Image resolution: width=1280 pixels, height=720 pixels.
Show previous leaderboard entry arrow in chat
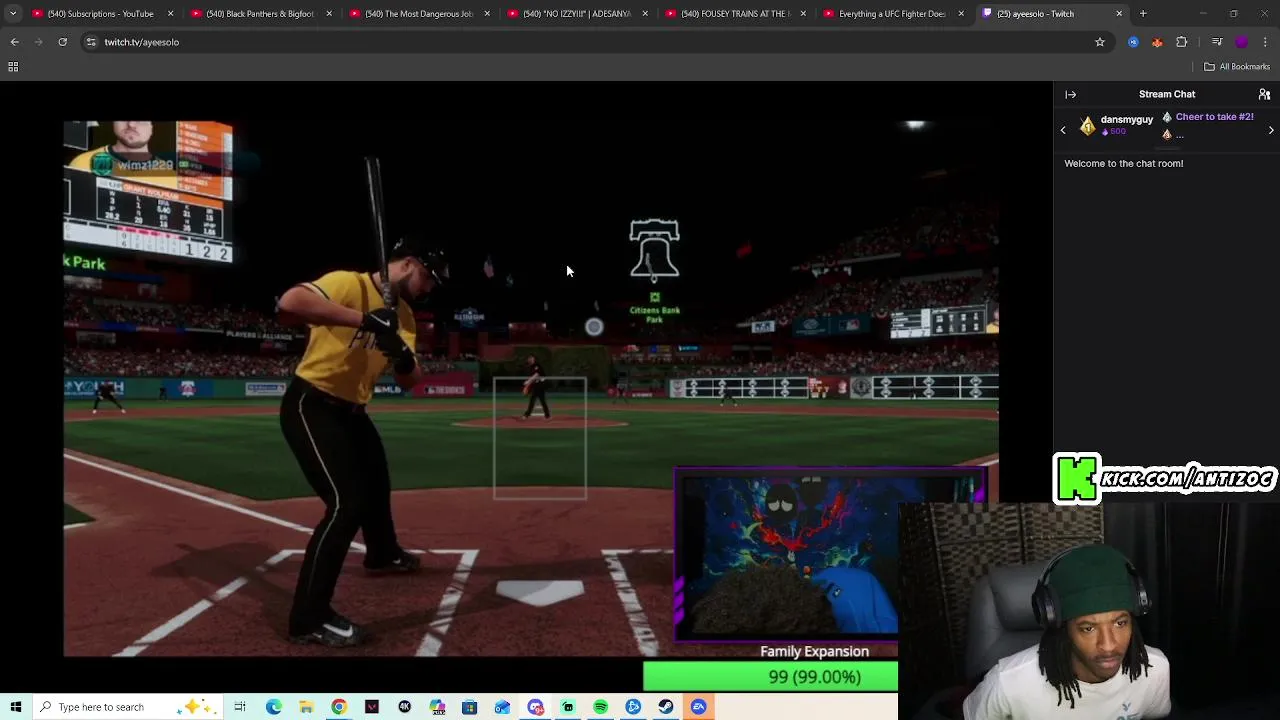(1063, 130)
